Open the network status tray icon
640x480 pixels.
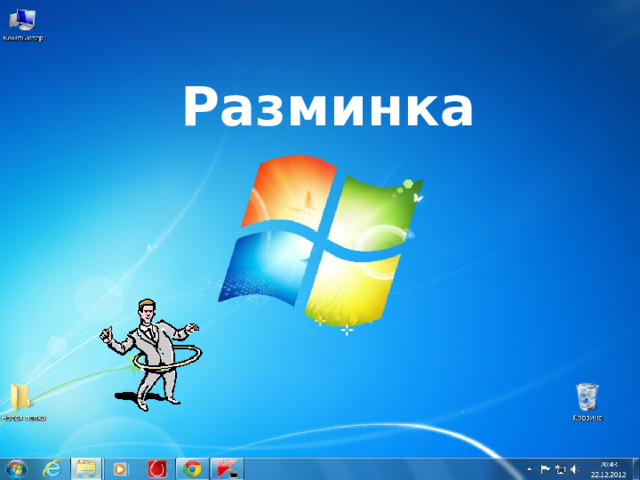pos(560,470)
